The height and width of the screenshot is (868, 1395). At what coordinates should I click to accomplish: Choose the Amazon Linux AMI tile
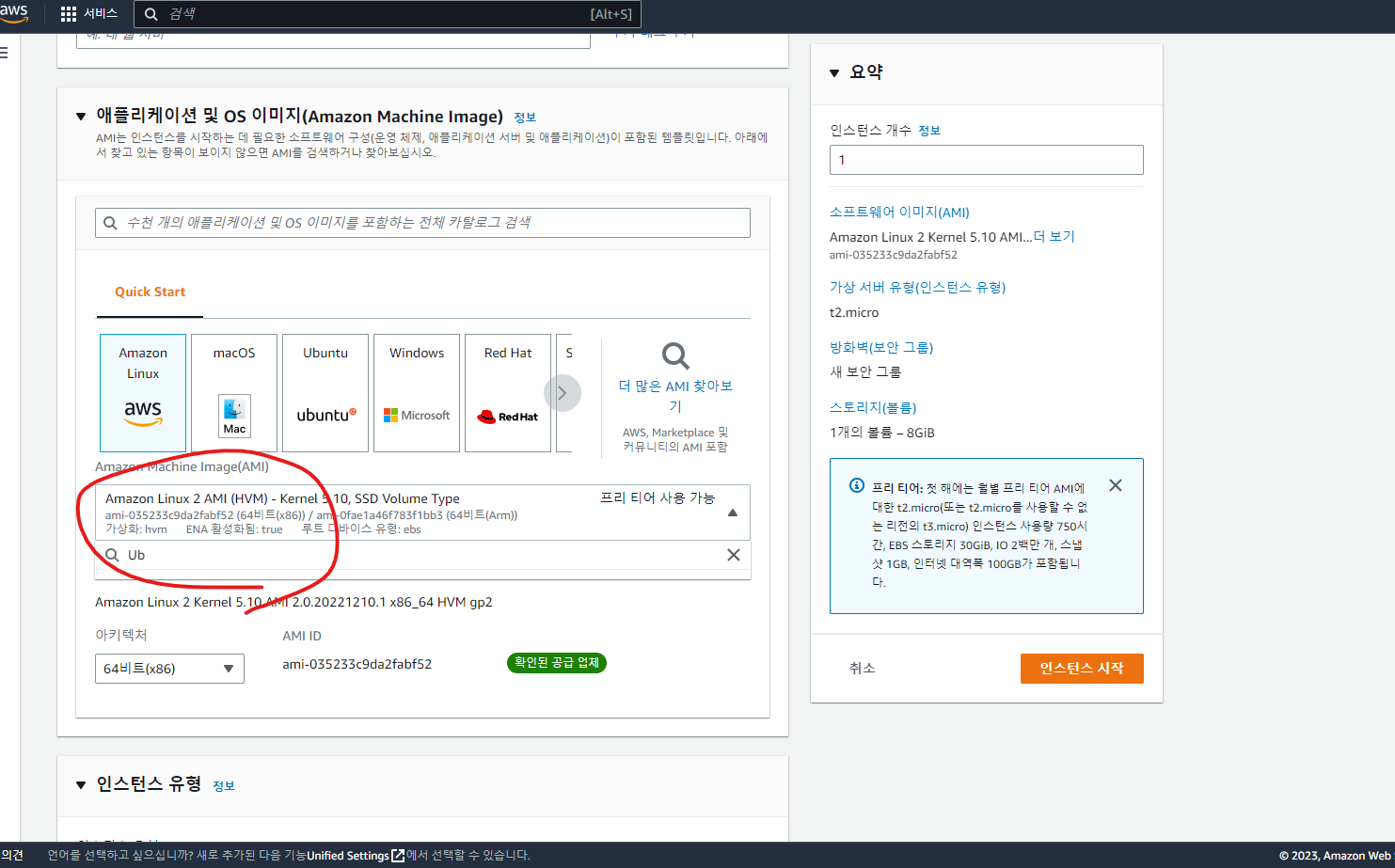pos(143,393)
